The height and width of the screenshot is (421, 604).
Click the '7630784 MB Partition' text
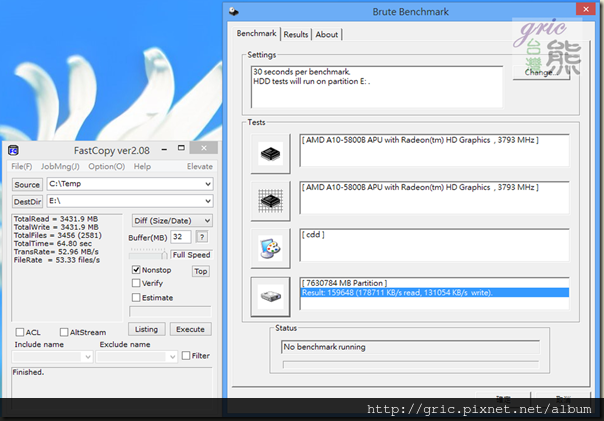click(x=344, y=283)
